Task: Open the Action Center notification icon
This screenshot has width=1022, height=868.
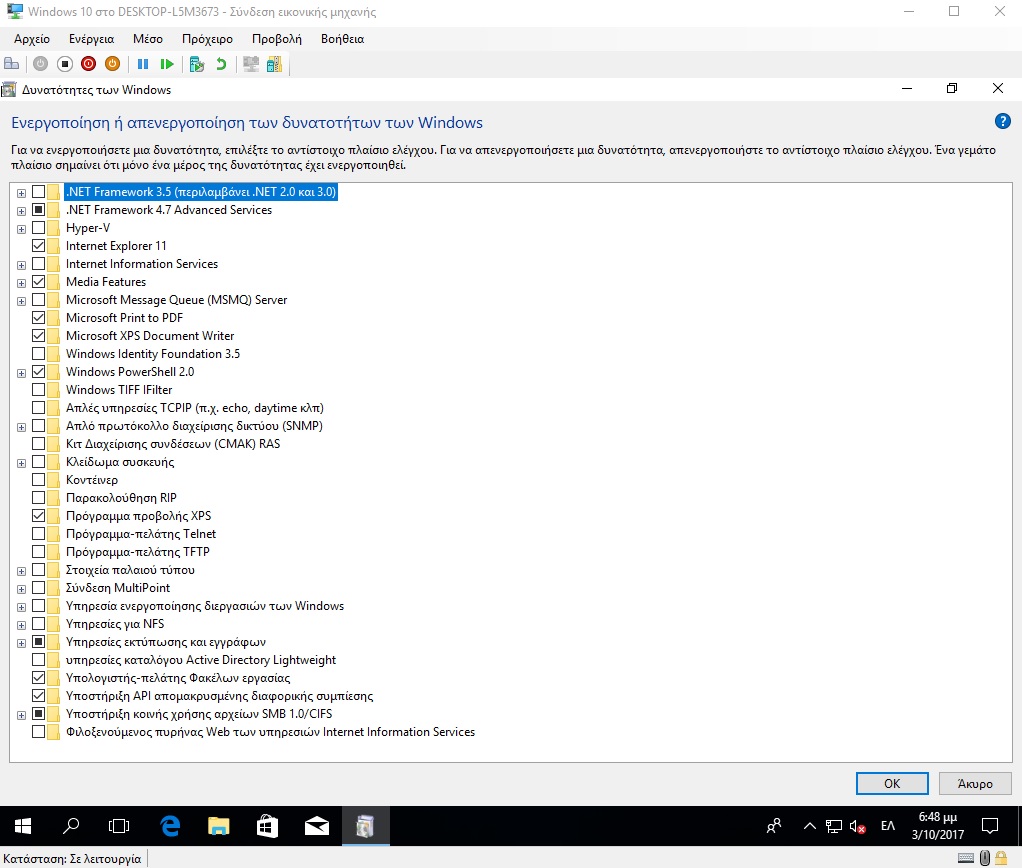Action: pyautogui.click(x=990, y=826)
